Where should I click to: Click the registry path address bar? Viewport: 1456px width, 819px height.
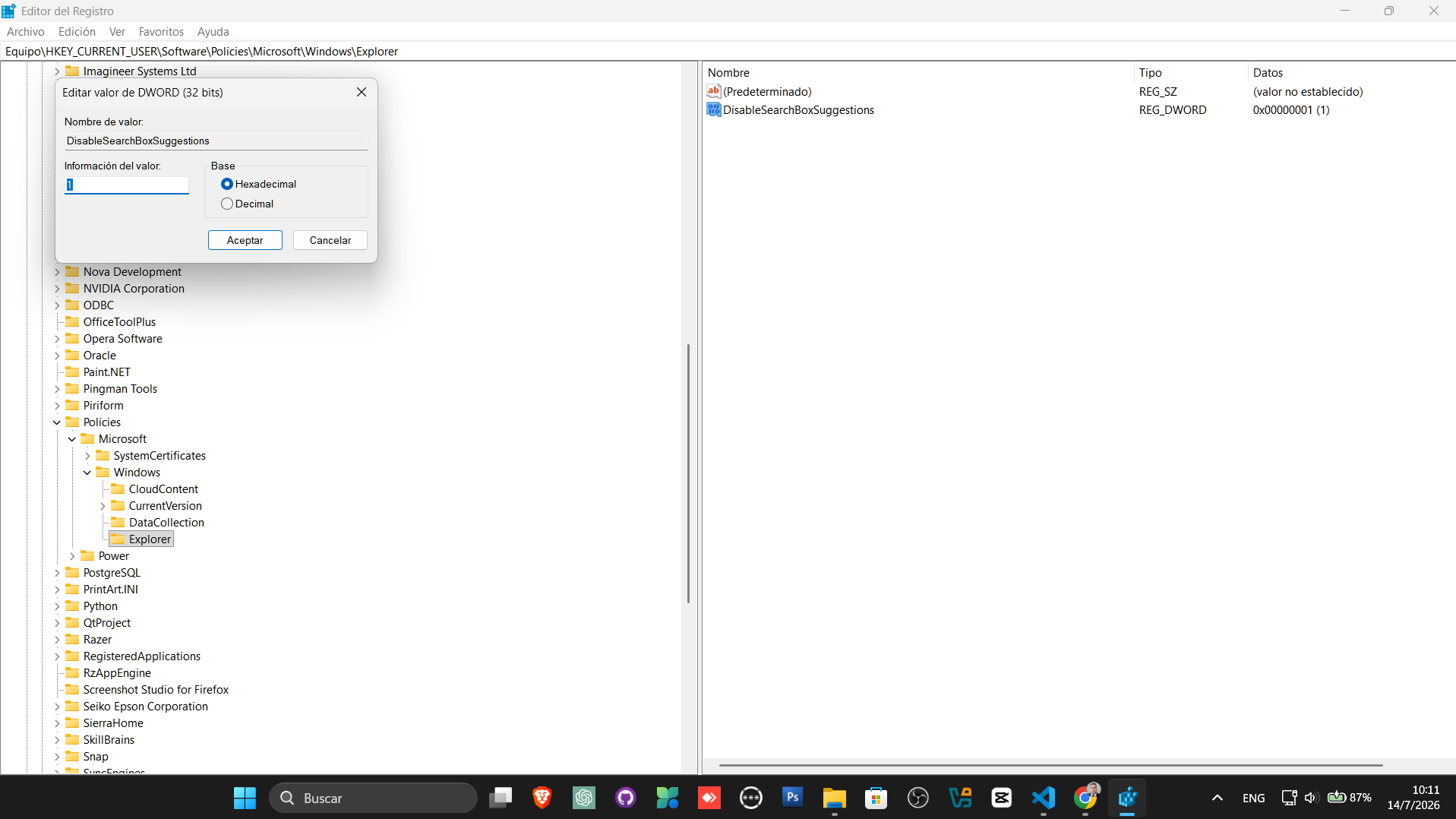[728, 52]
